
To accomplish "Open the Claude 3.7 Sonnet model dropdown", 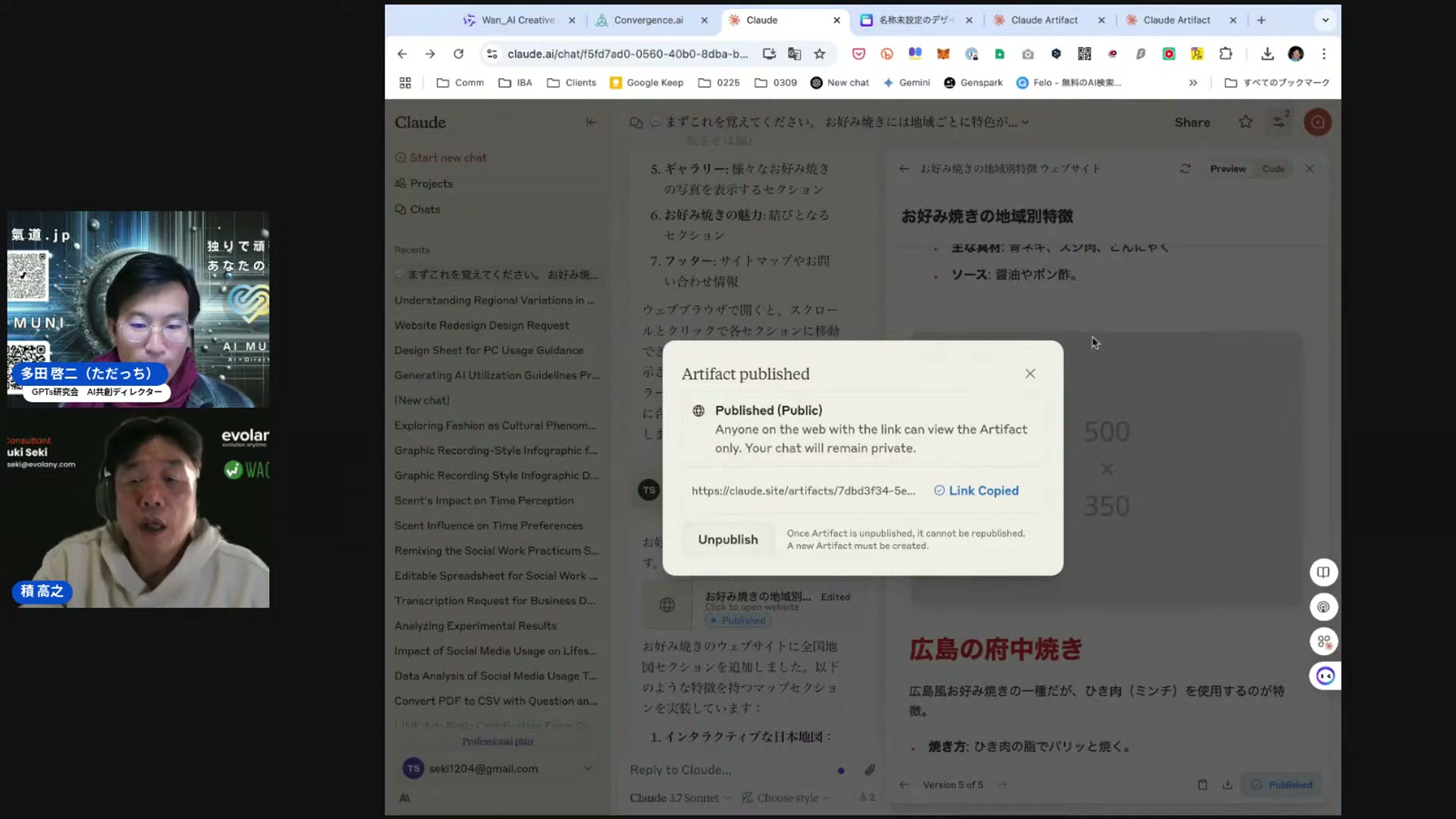I will [679, 798].
